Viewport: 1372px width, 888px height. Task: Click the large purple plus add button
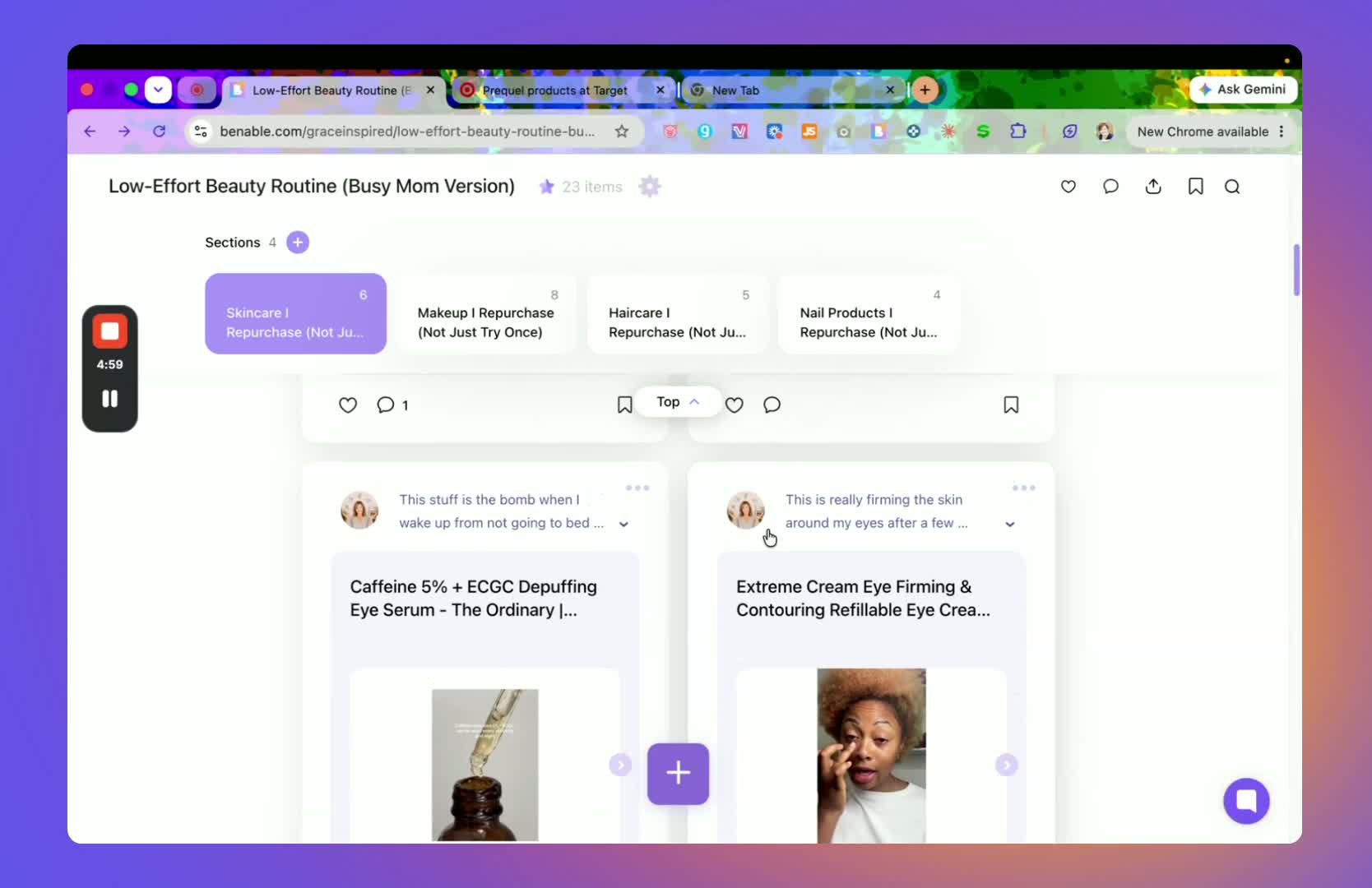pyautogui.click(x=678, y=774)
